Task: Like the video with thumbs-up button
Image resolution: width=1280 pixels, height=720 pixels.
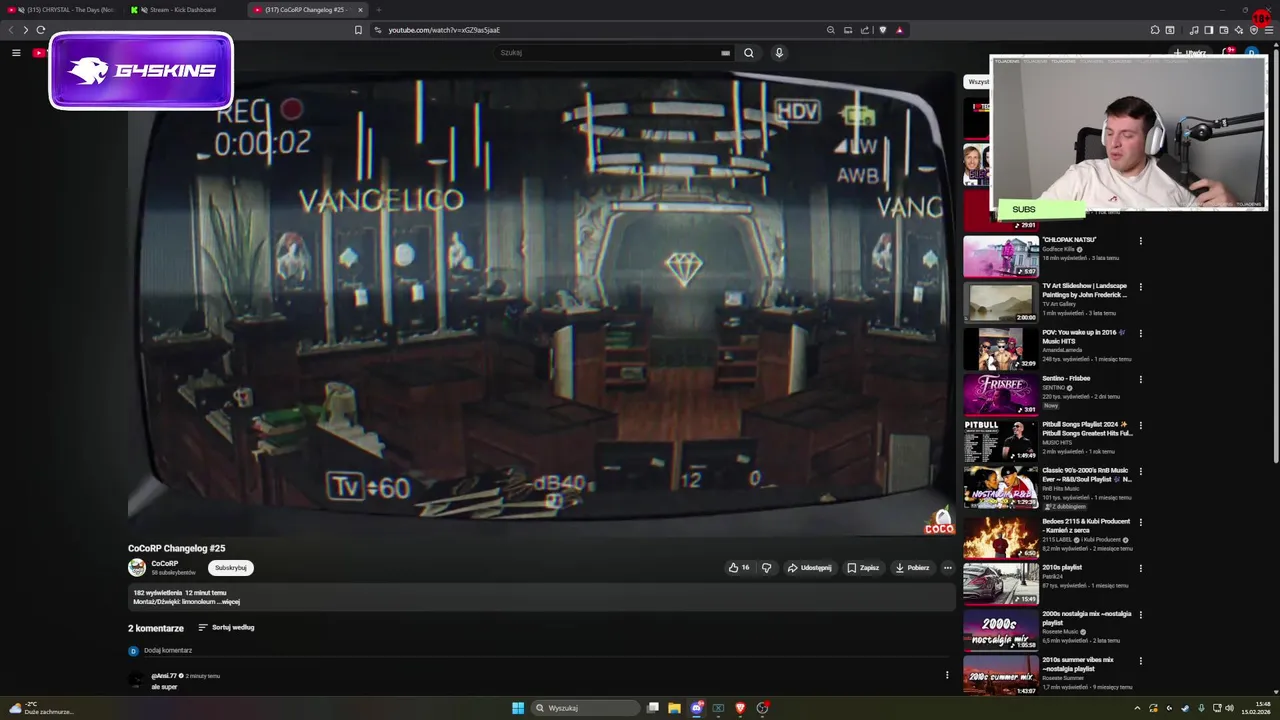Action: point(739,568)
